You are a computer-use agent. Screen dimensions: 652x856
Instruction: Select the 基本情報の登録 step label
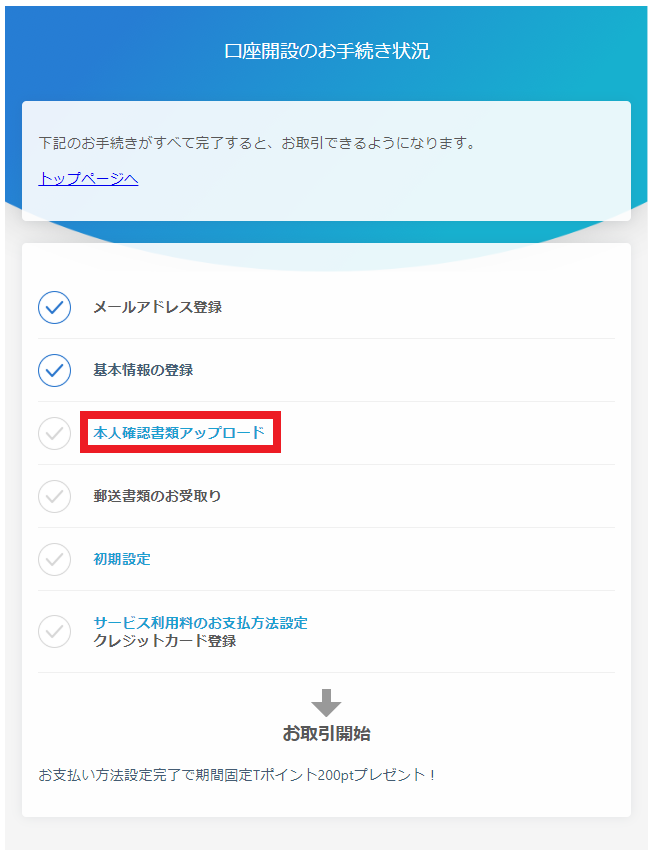click(143, 370)
